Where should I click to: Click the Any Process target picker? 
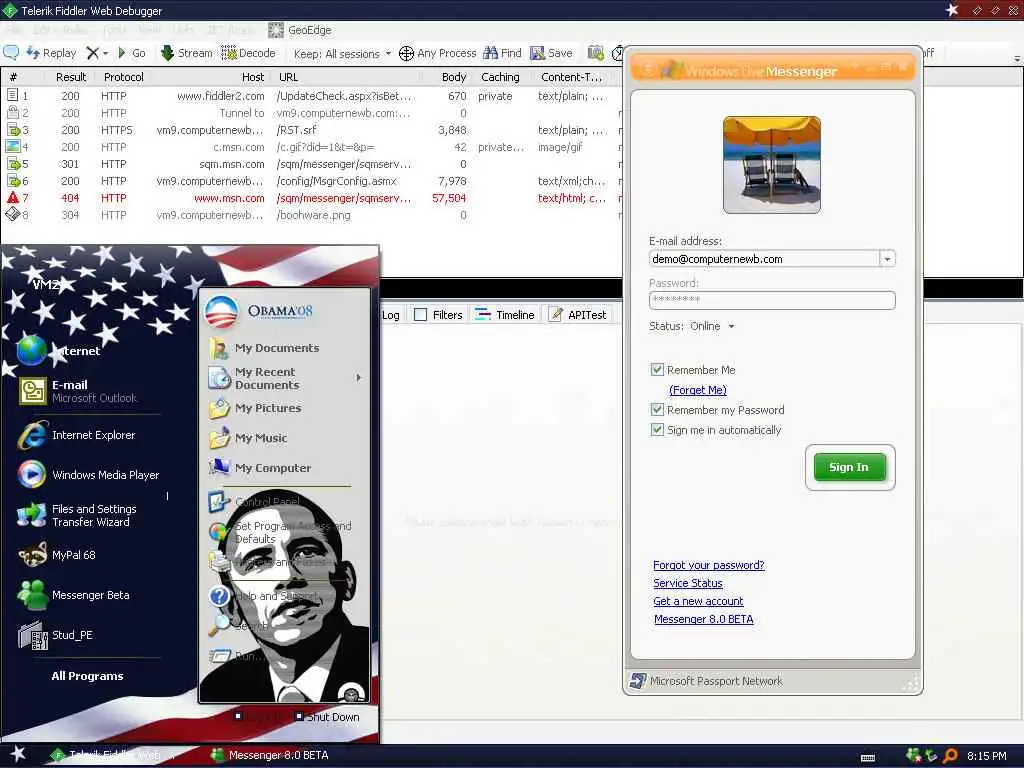point(438,53)
